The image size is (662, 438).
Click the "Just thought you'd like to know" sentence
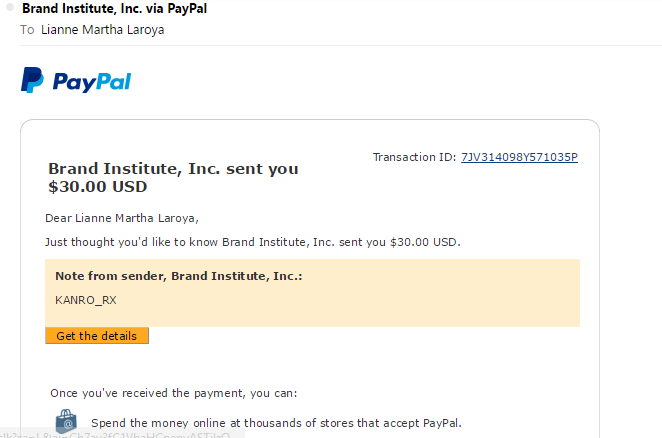pyautogui.click(x=253, y=242)
